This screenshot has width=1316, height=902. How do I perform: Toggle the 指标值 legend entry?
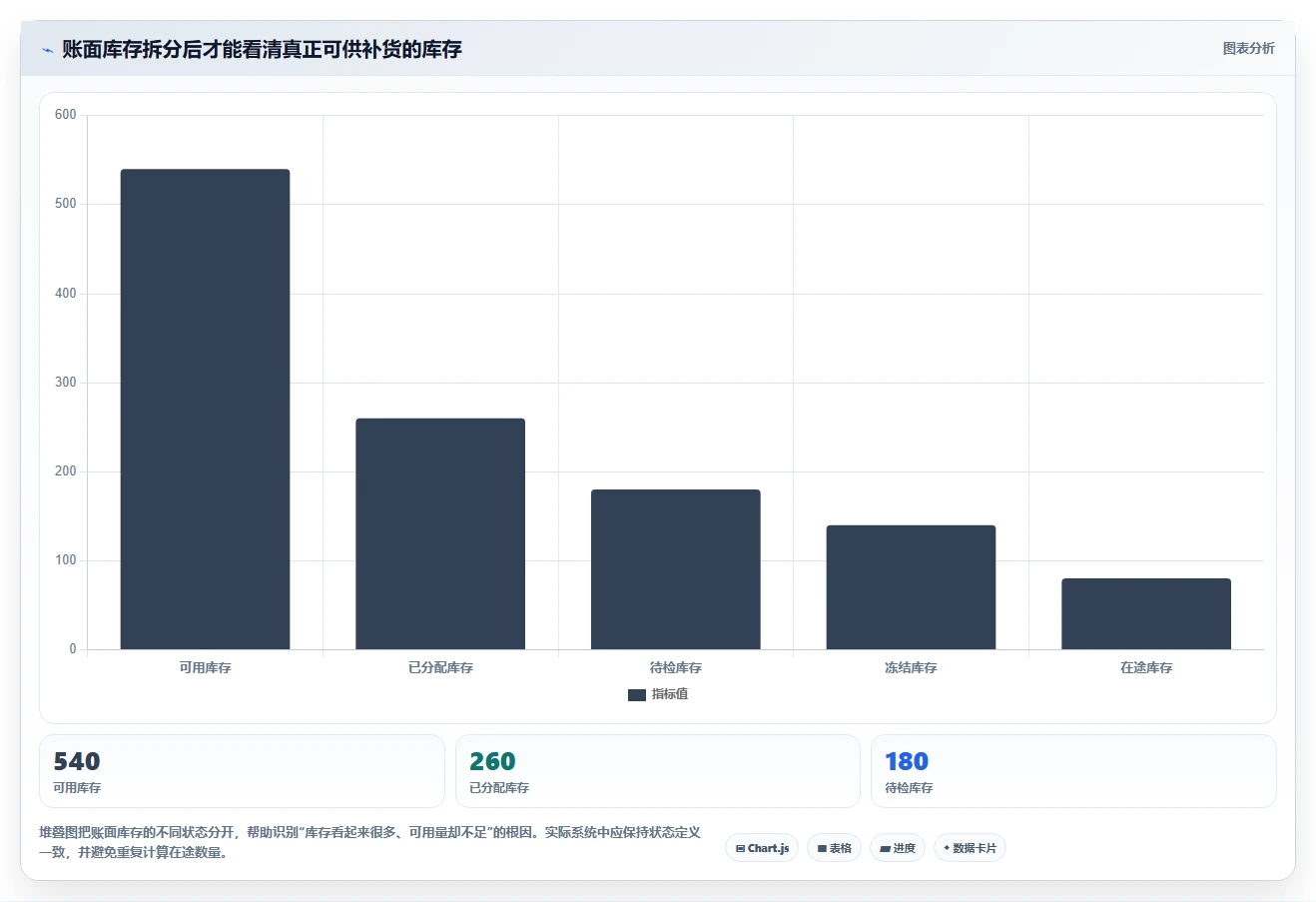658,694
